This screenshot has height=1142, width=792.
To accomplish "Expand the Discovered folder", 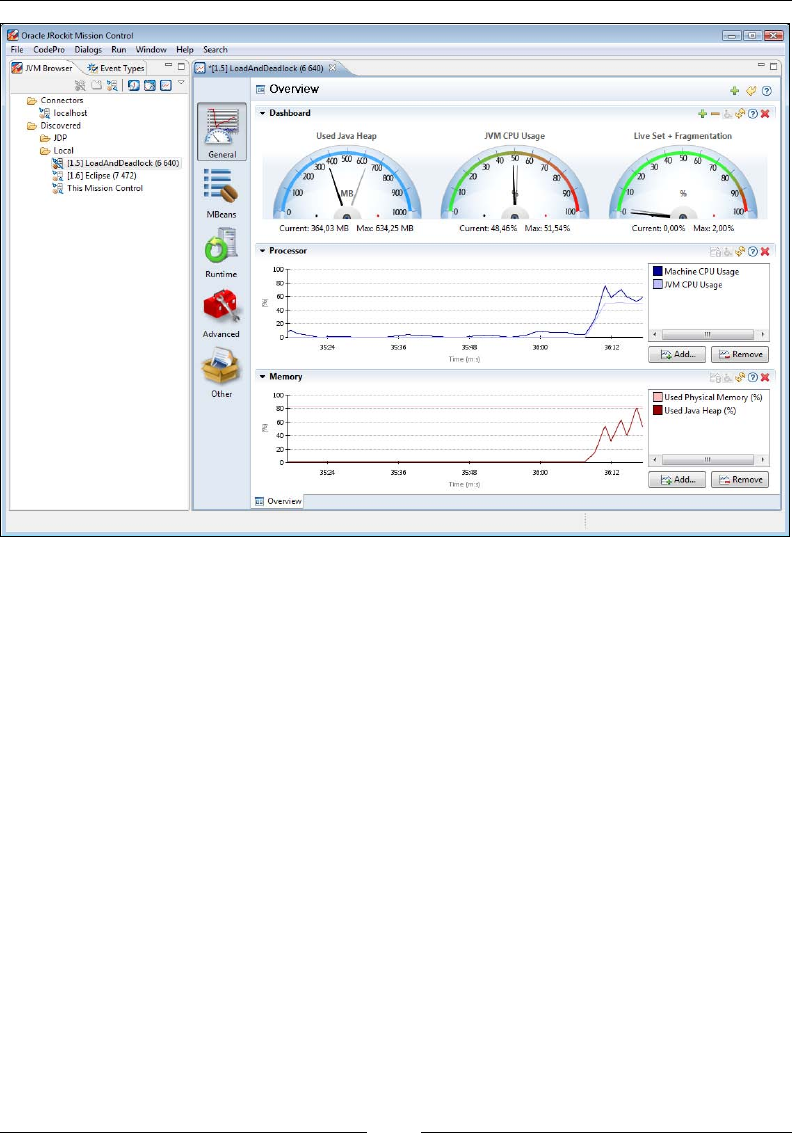I will click(54, 125).
